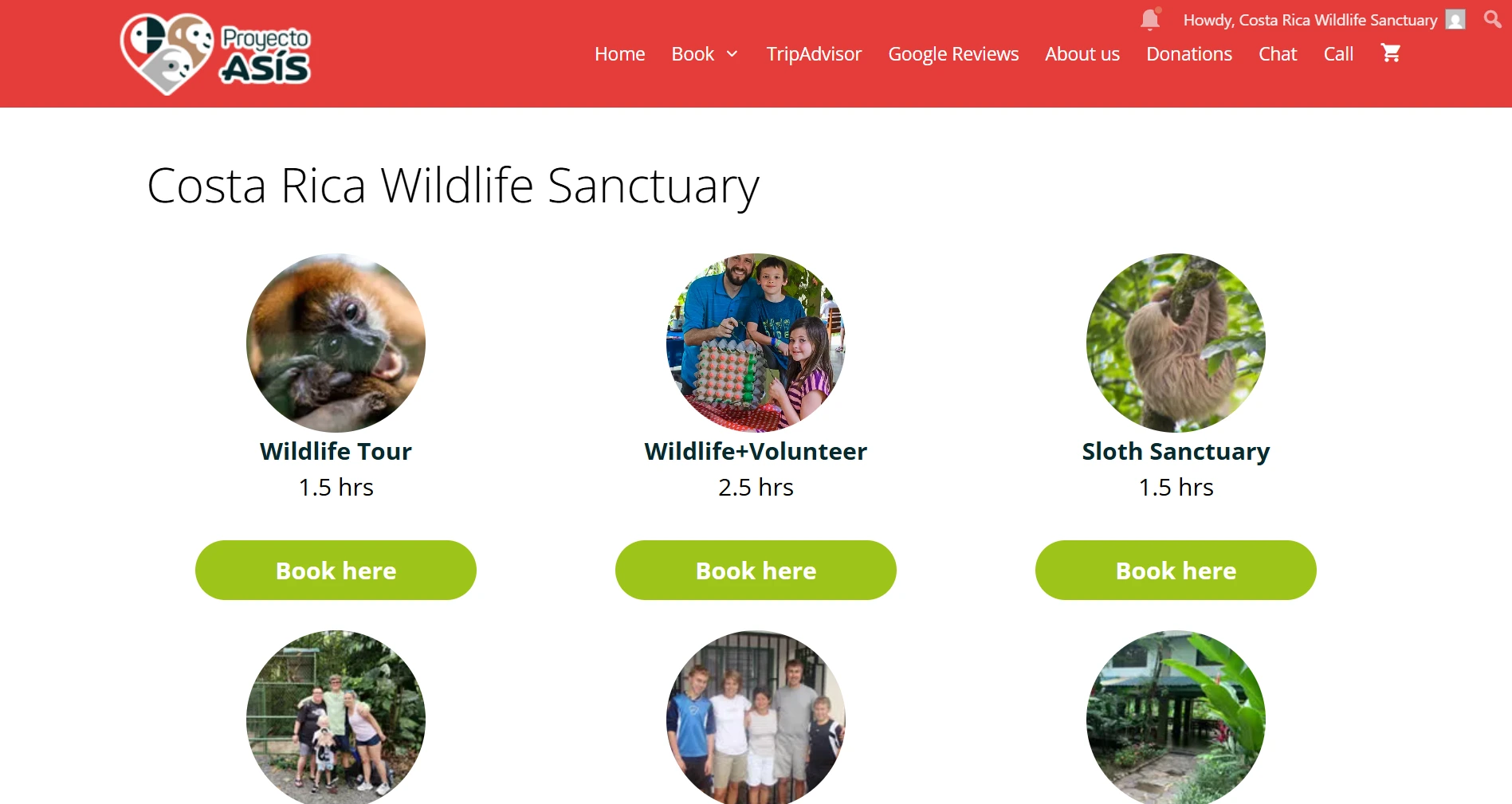1512x804 pixels.
Task: Click the Chat menu item
Action: [x=1278, y=54]
